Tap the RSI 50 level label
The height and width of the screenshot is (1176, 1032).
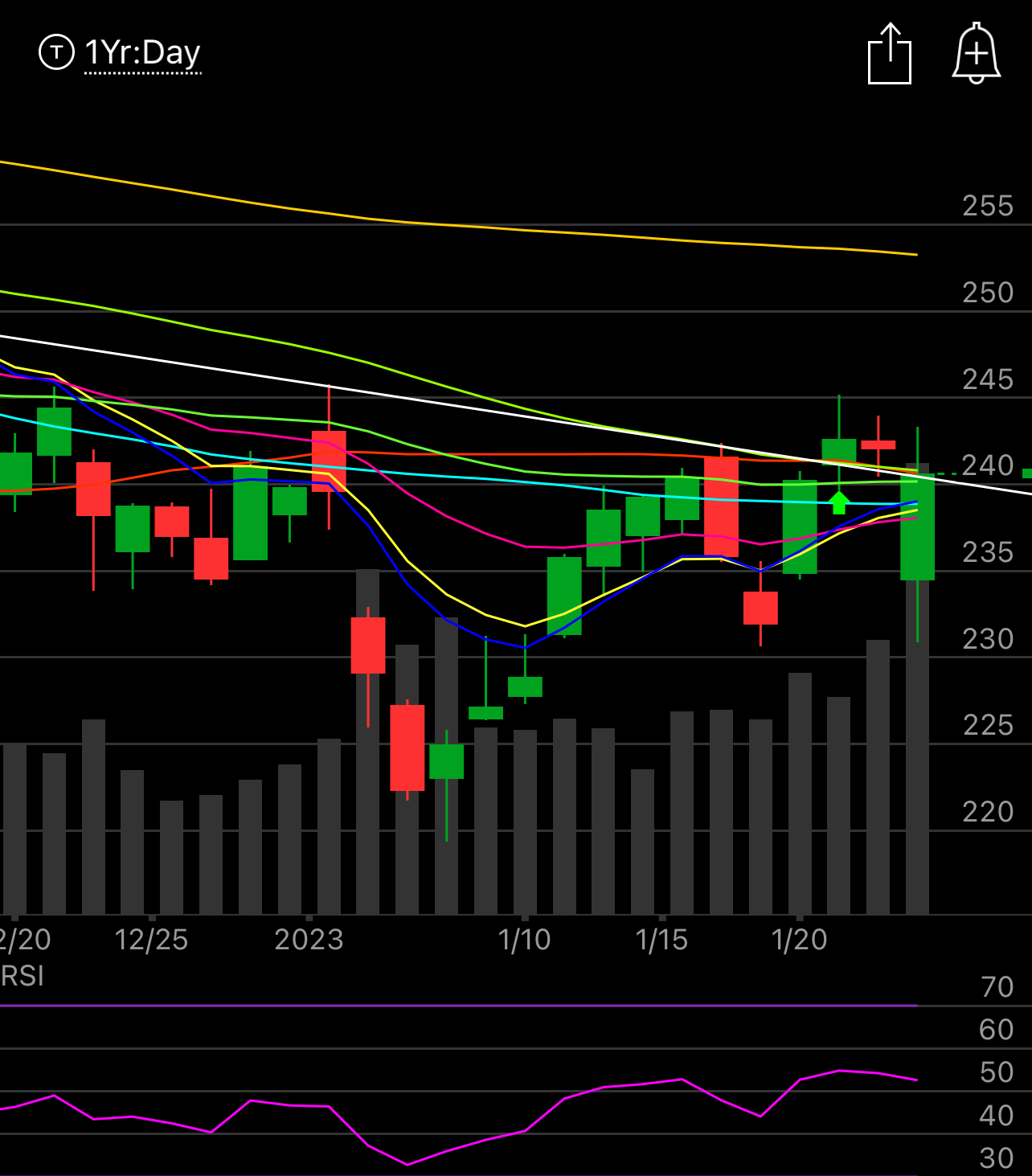click(997, 1072)
